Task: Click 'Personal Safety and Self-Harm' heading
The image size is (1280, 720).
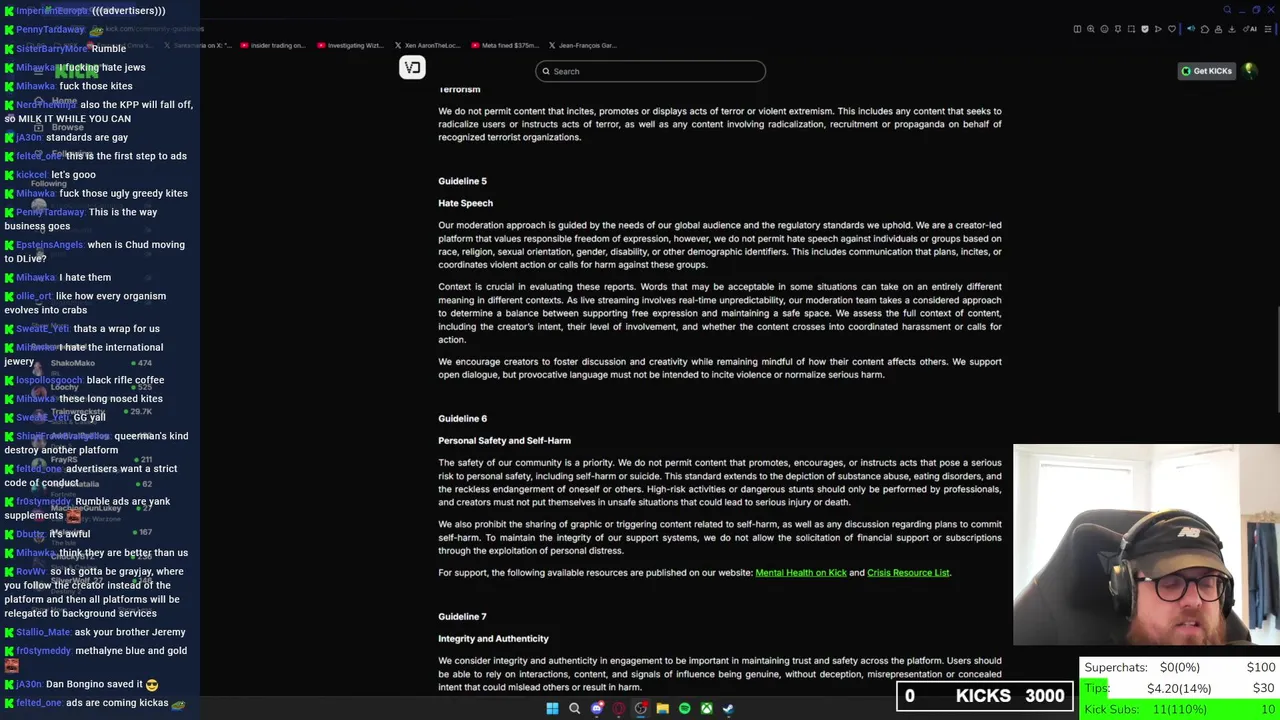Action: coord(504,441)
